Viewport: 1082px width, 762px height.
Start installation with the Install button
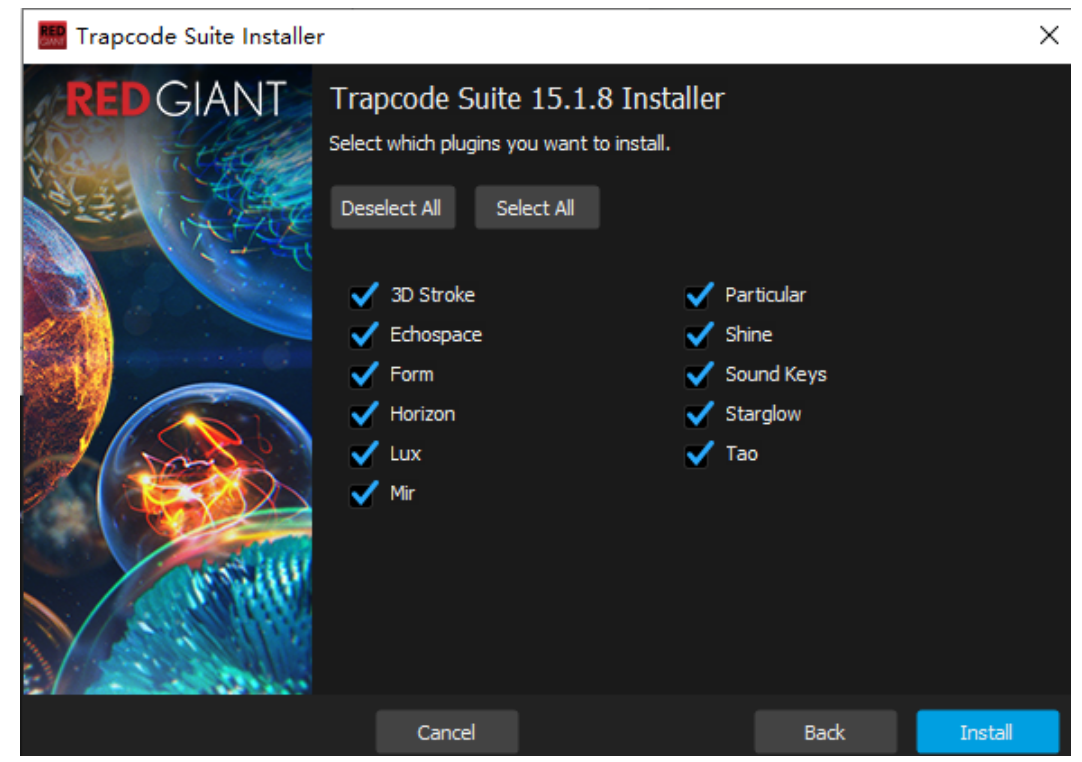click(987, 733)
